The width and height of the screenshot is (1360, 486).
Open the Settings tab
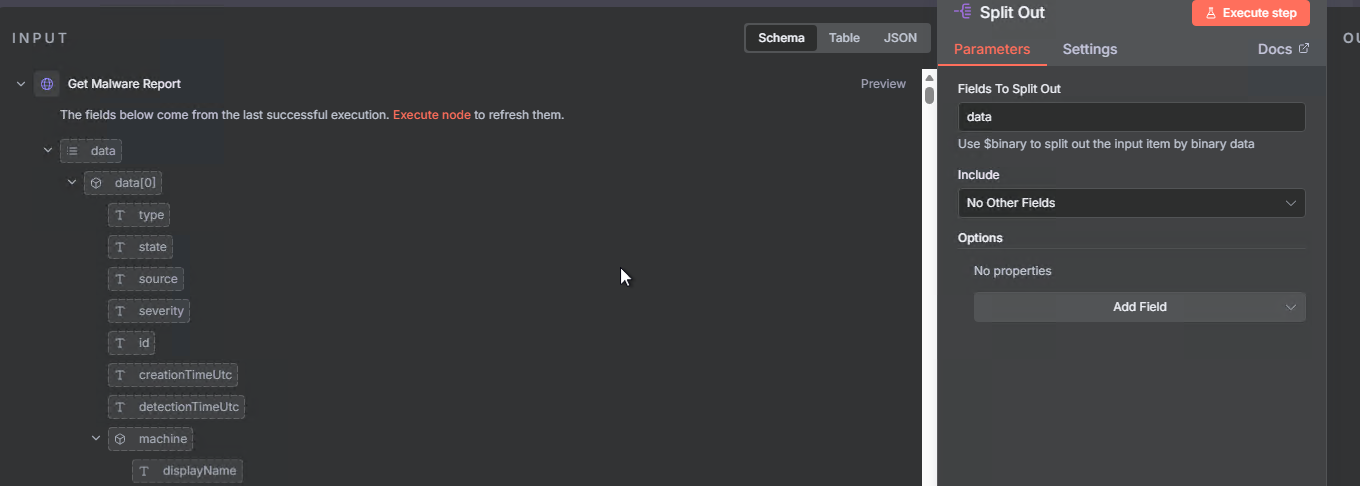(x=1089, y=49)
